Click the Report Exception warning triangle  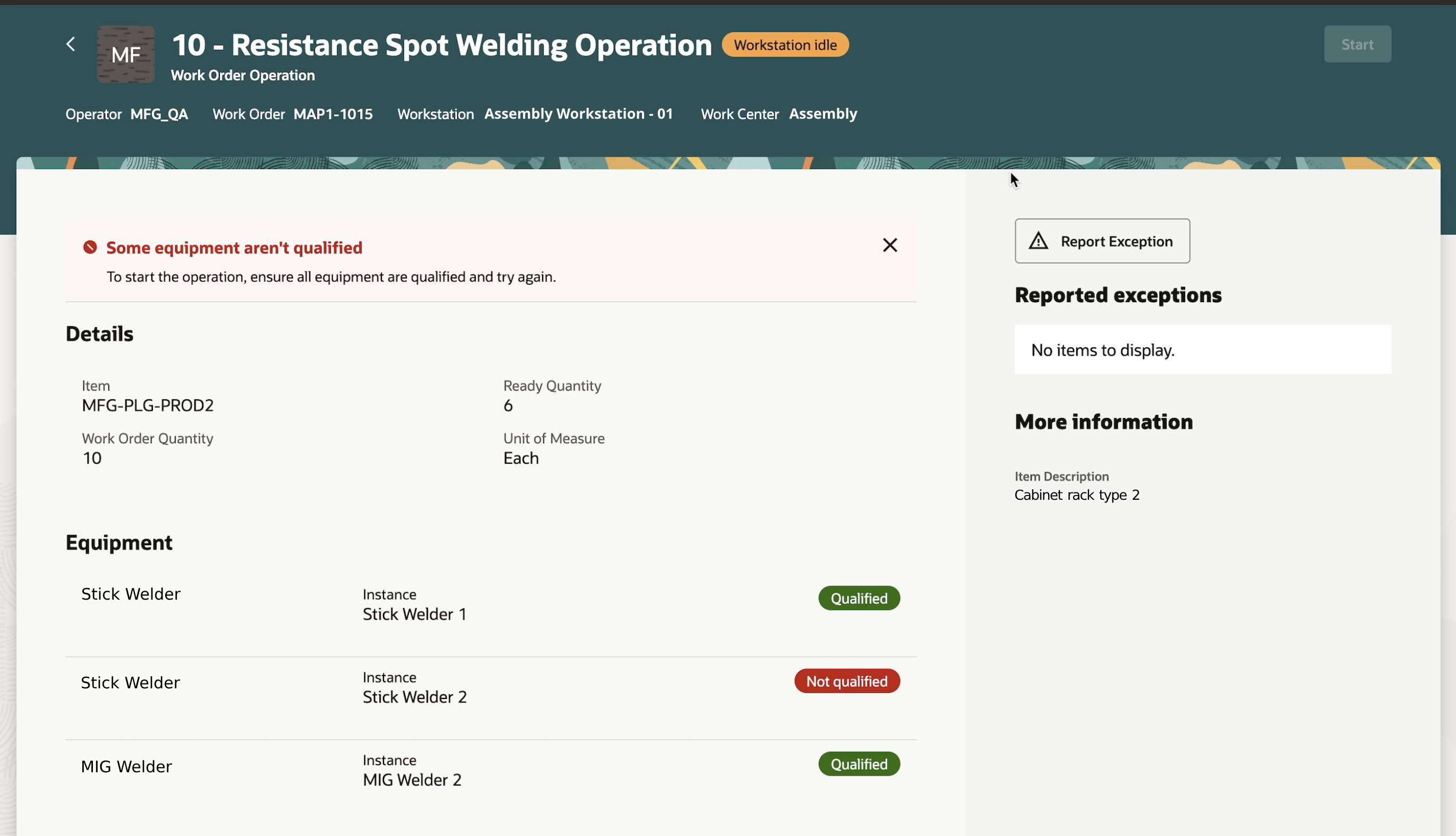point(1038,241)
